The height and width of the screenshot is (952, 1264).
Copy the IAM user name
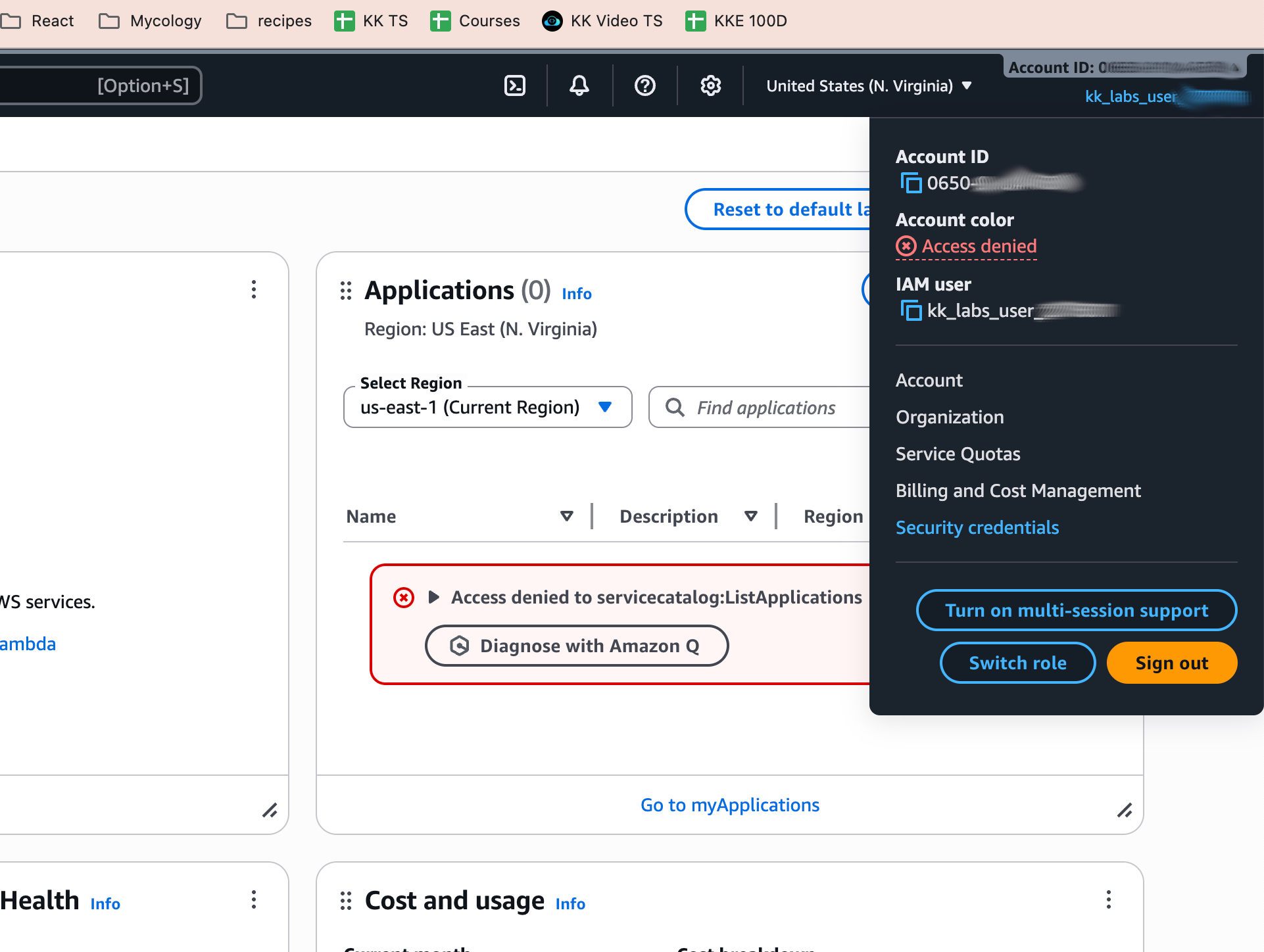(x=911, y=310)
